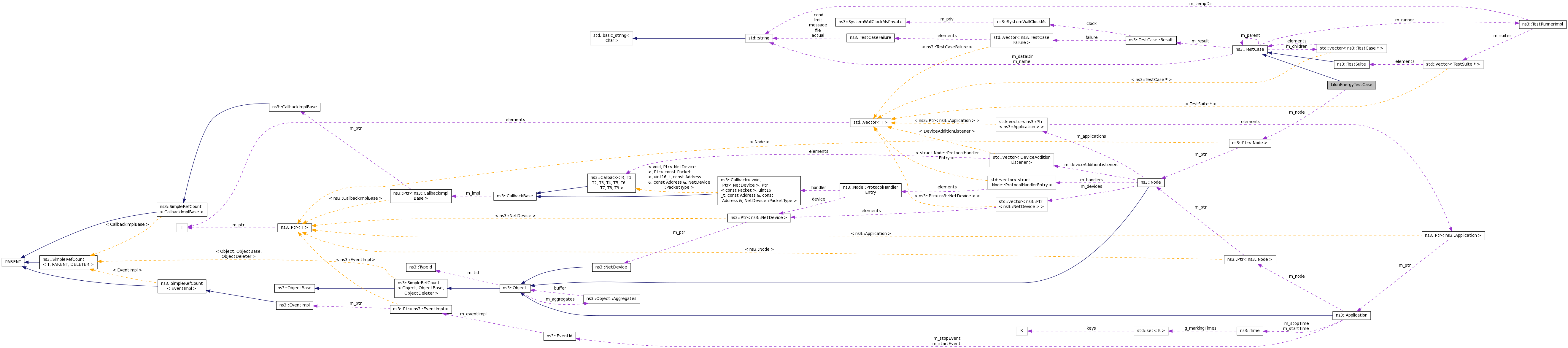The image size is (1568, 348).
Task: Open the LiIonEnergyTestCase node
Action: point(1351,85)
